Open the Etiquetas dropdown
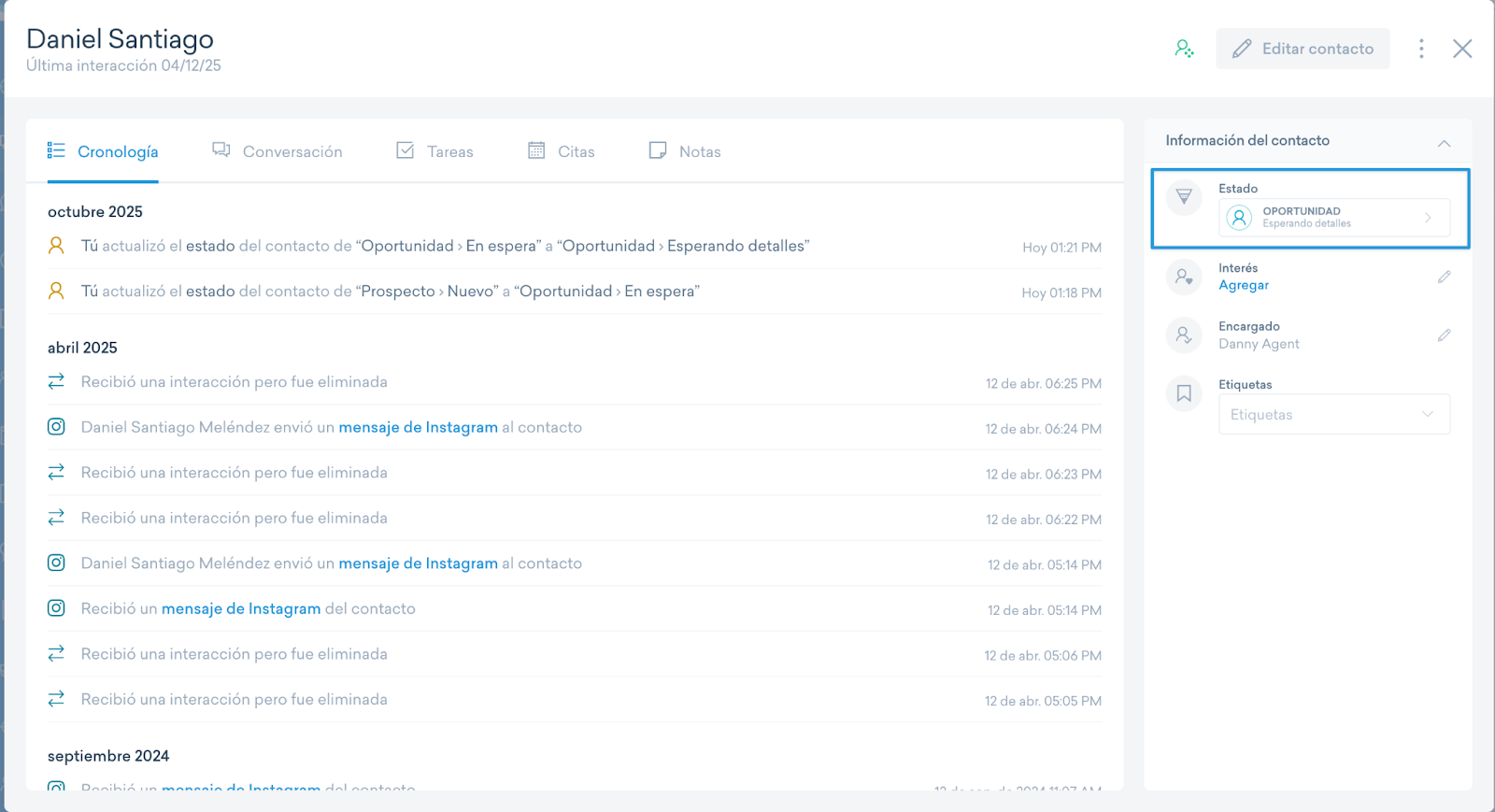The width and height of the screenshot is (1495, 812). tap(1333, 414)
